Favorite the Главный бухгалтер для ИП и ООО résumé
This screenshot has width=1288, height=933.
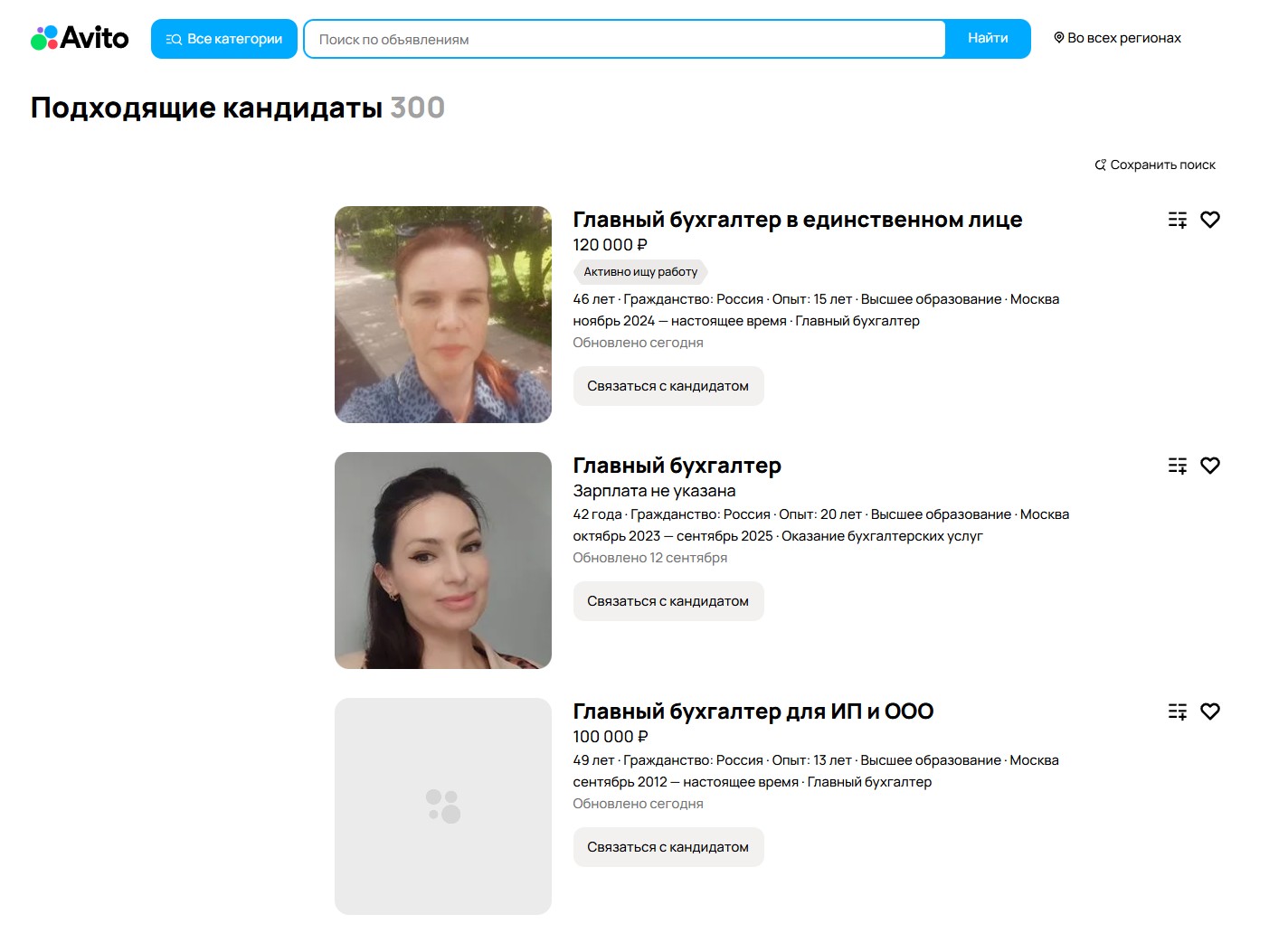click(x=1210, y=712)
